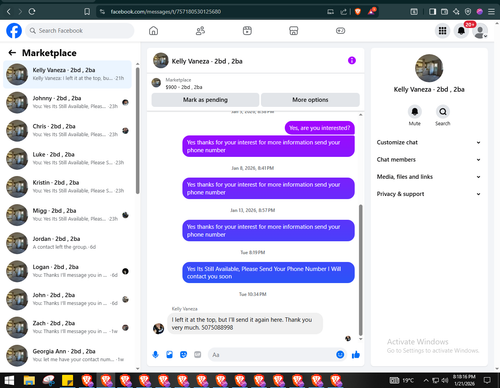Click the chat header title Kelly Vaneza
Image resolution: width=500 pixels, height=388 pixels.
[207, 61]
